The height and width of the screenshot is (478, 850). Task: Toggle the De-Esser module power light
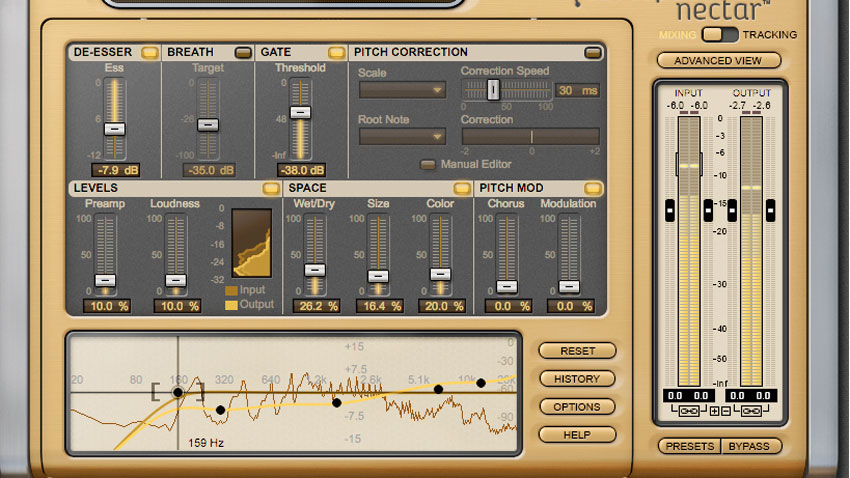pos(150,53)
